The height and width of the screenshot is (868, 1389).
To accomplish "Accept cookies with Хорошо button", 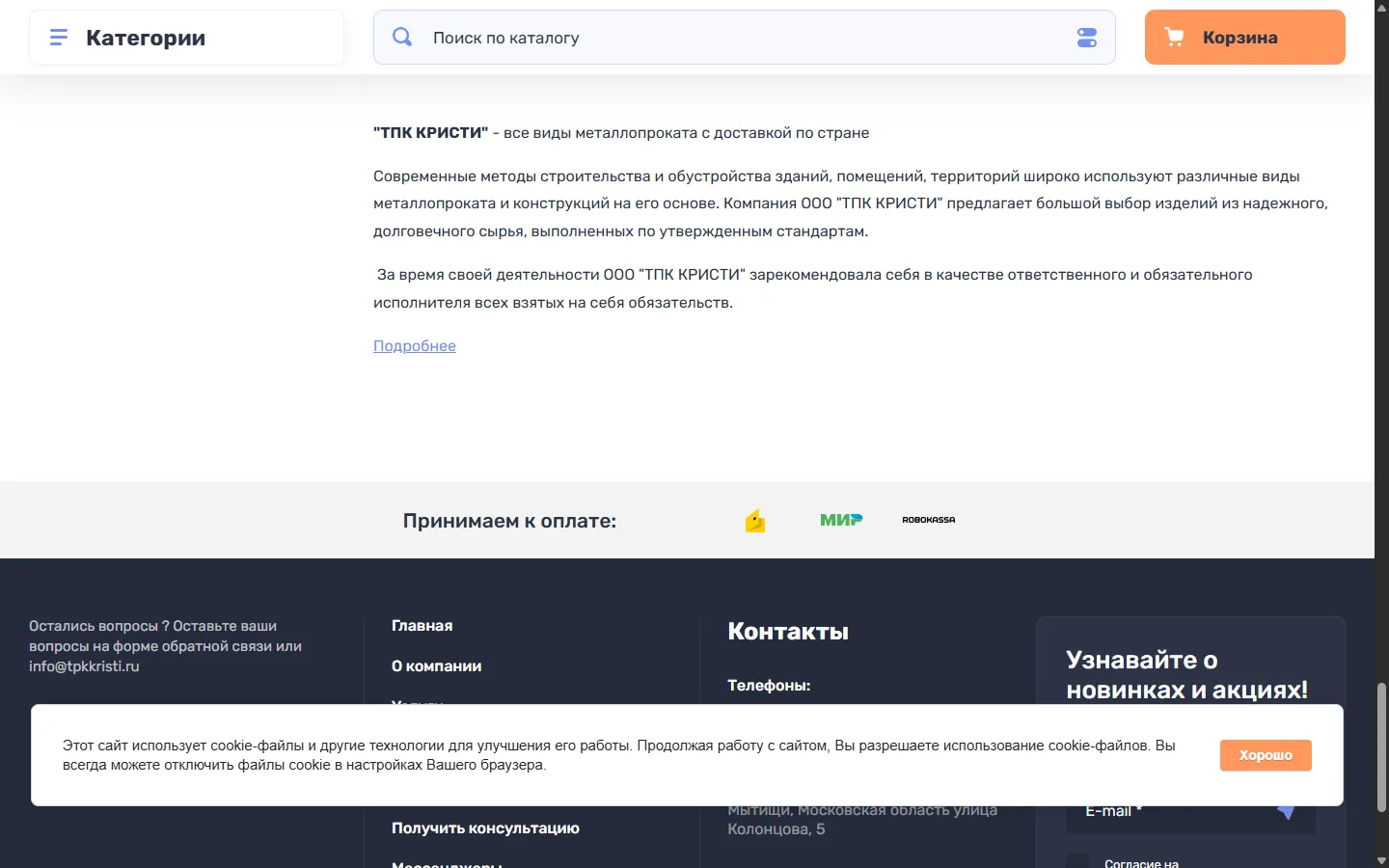I will pyautogui.click(x=1266, y=755).
